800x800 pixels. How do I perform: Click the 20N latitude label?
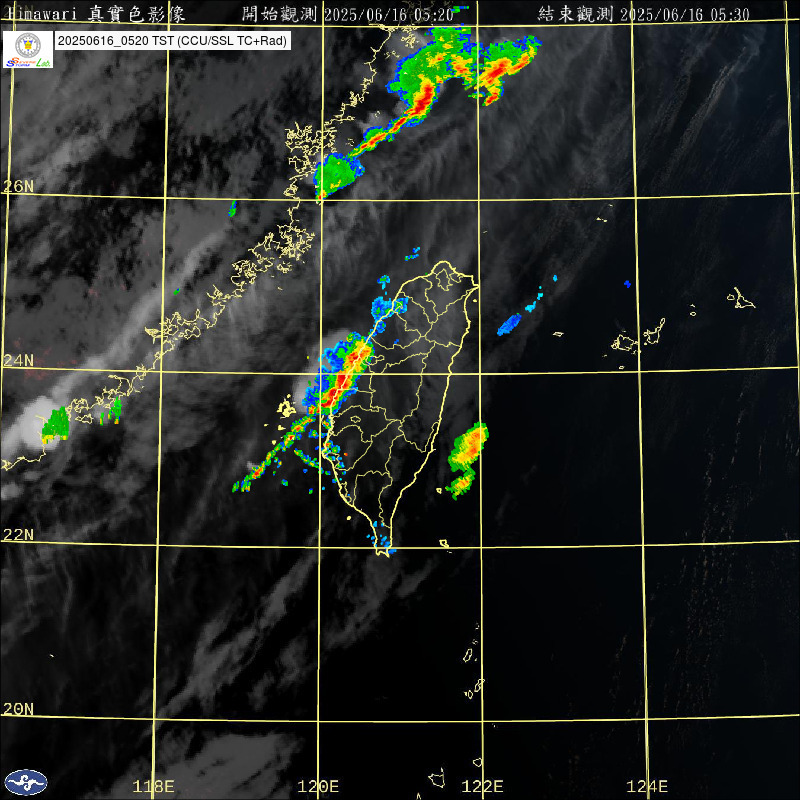(x=18, y=709)
